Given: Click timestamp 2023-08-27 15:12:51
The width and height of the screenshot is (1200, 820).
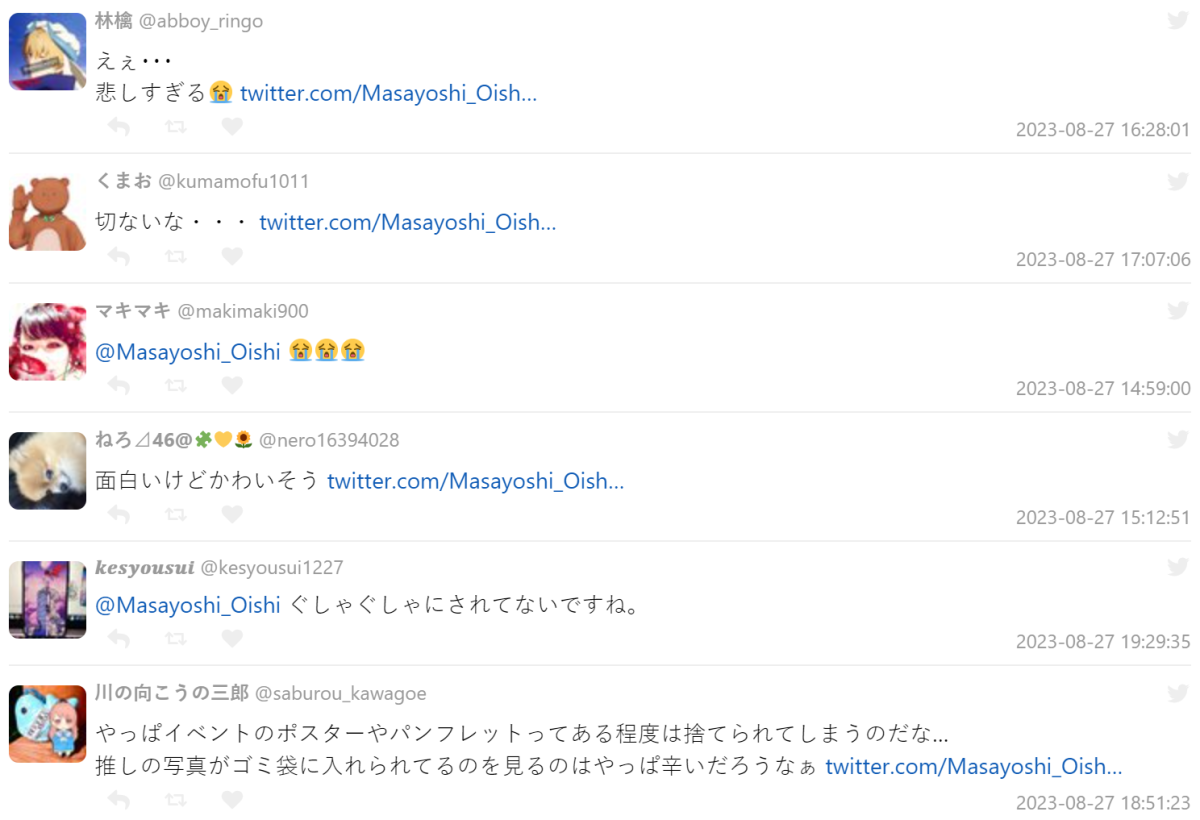Looking at the screenshot, I should tap(1103, 518).
